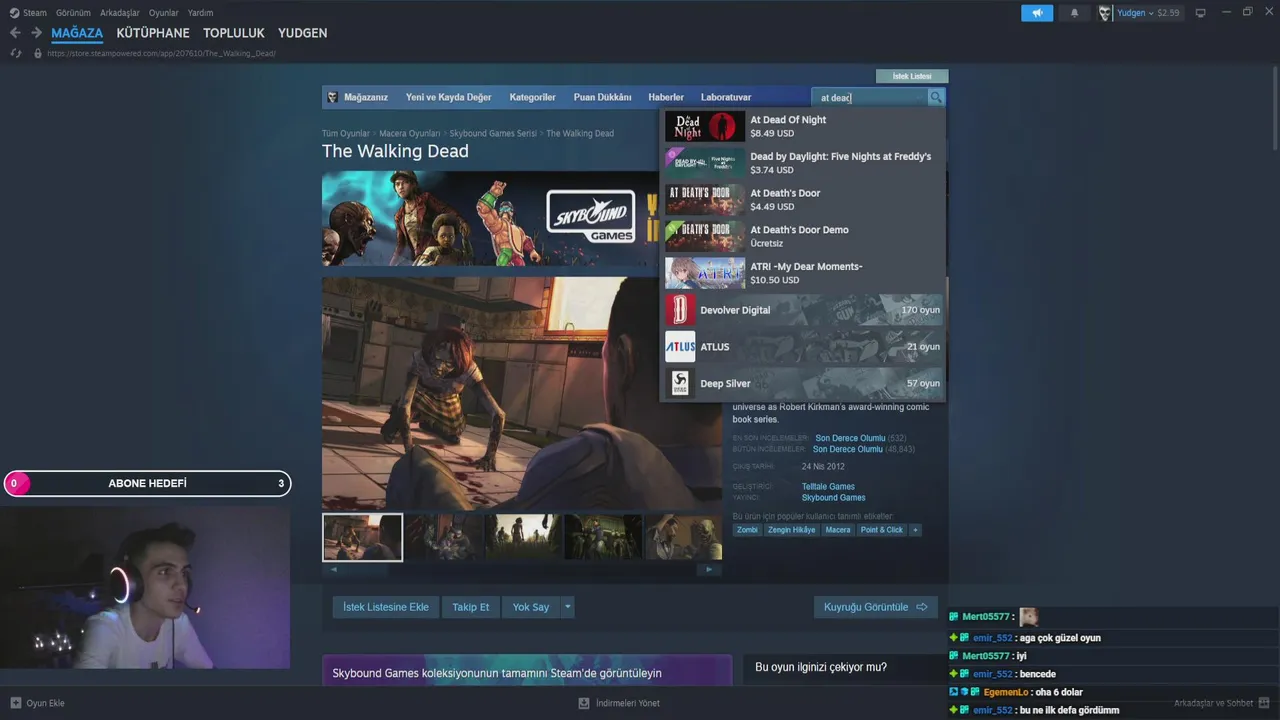Open the Oyunlar menu
This screenshot has height=720, width=1280.
(164, 13)
